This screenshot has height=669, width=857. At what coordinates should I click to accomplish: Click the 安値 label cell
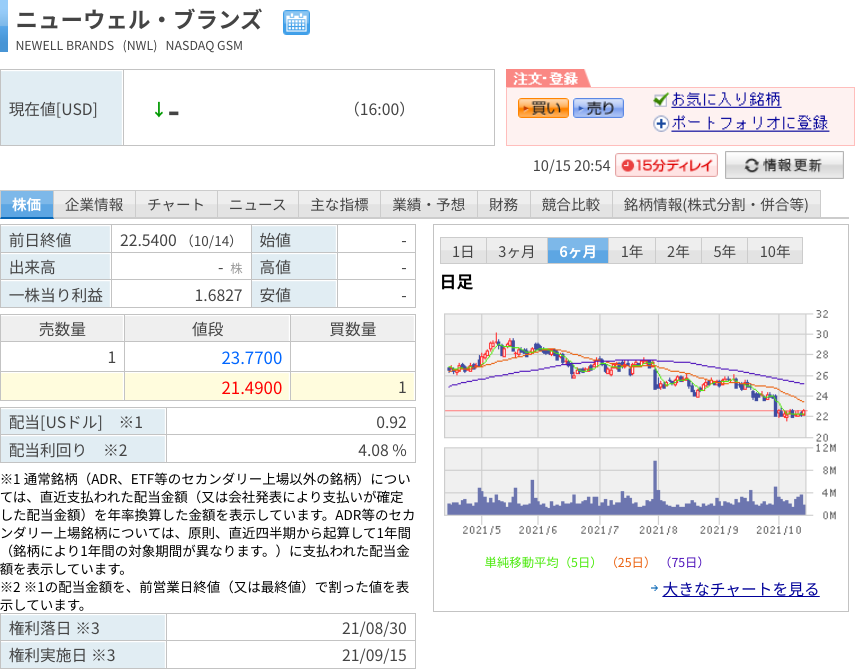coord(294,295)
